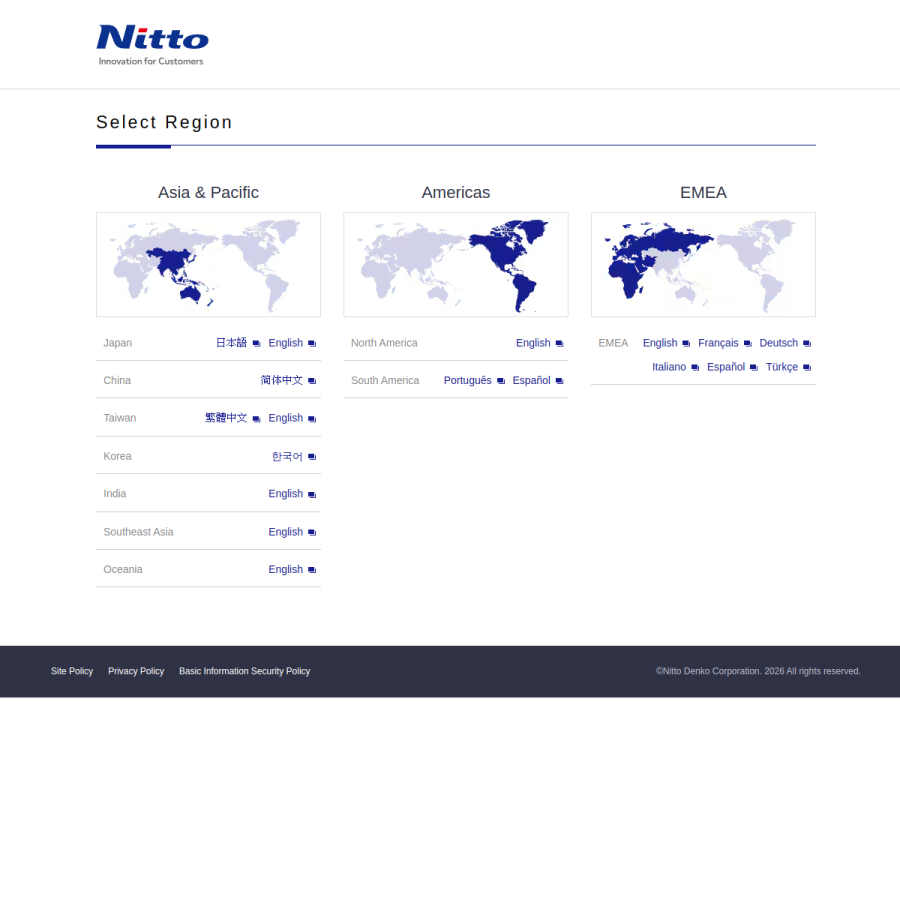This screenshot has height=900, width=900.
Task: Click new-window icon beside Japan 日本語
Action: point(257,344)
